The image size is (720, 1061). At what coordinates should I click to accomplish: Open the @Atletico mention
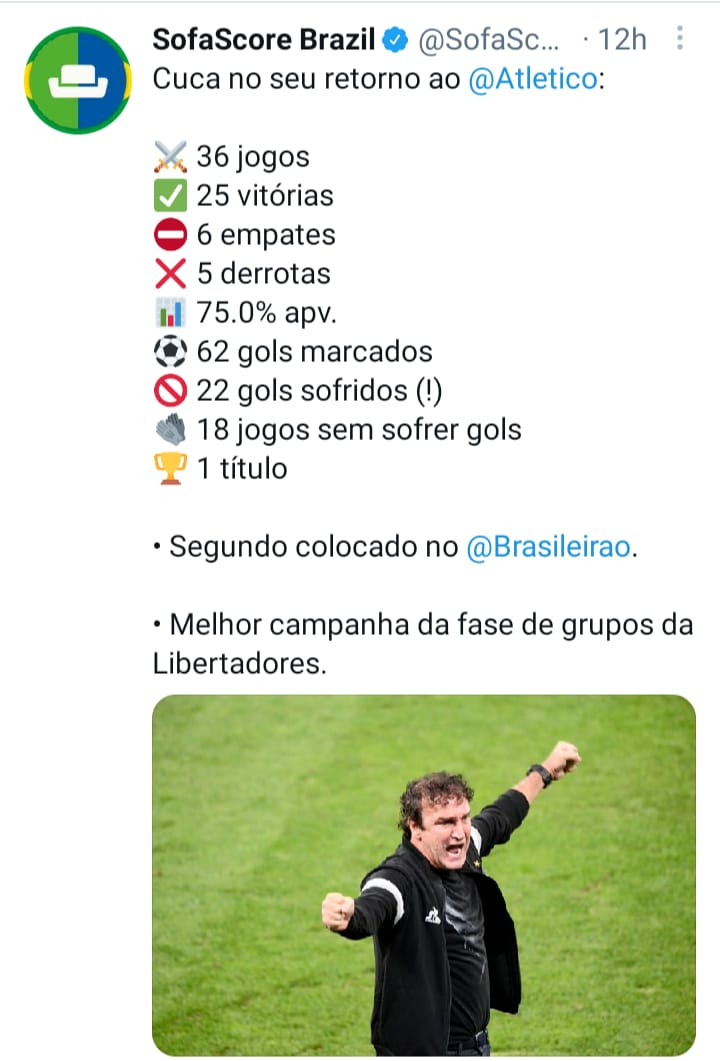click(x=532, y=80)
